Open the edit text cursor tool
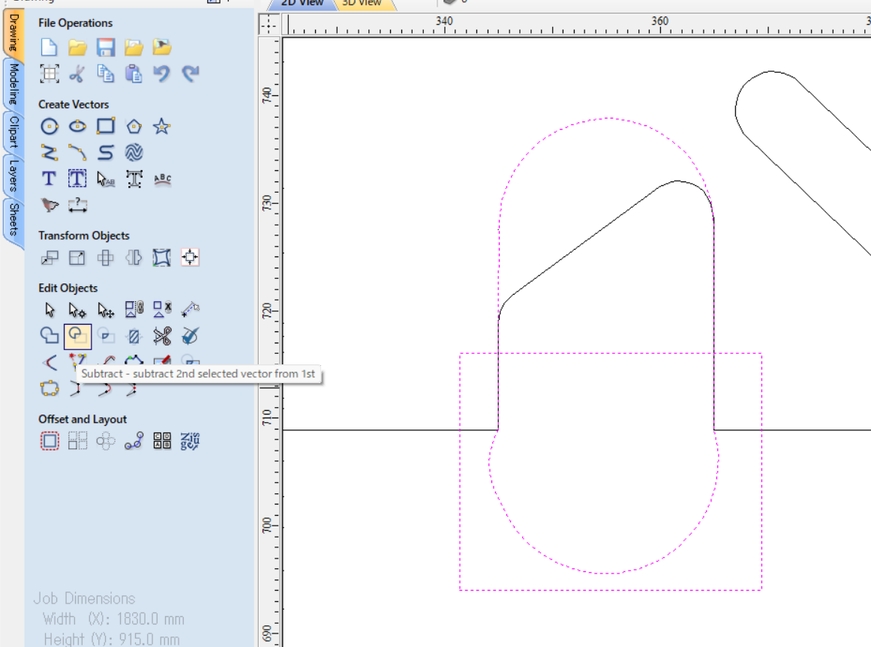The image size is (871, 647). (106, 179)
